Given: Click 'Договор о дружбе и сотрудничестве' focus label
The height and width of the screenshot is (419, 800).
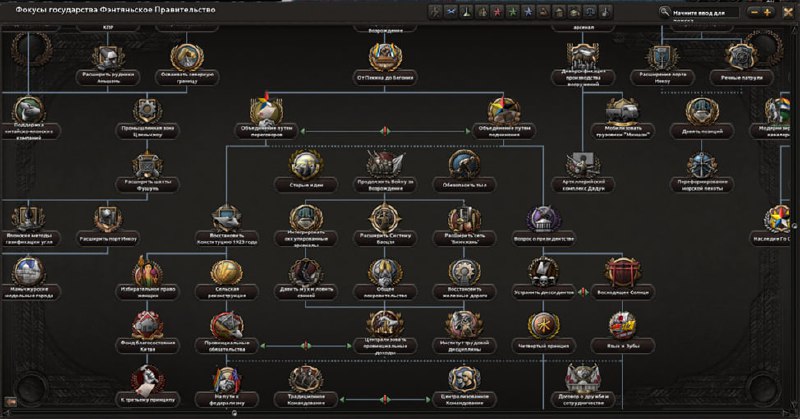Looking at the screenshot, I should tap(583, 400).
